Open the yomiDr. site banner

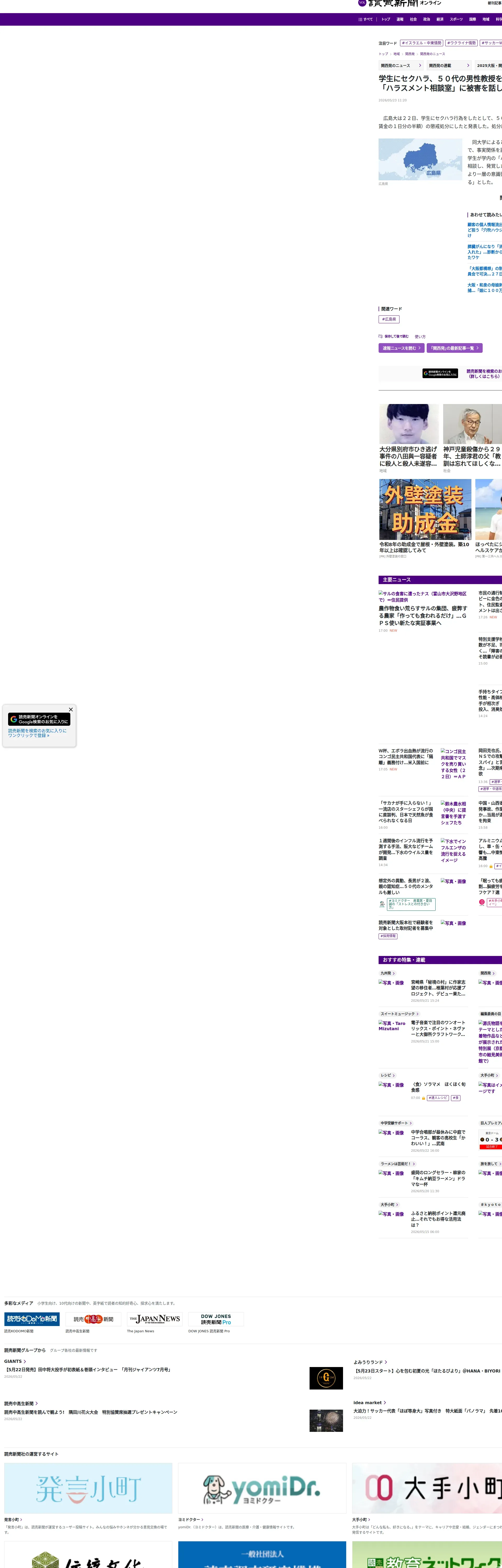click(x=262, y=1488)
